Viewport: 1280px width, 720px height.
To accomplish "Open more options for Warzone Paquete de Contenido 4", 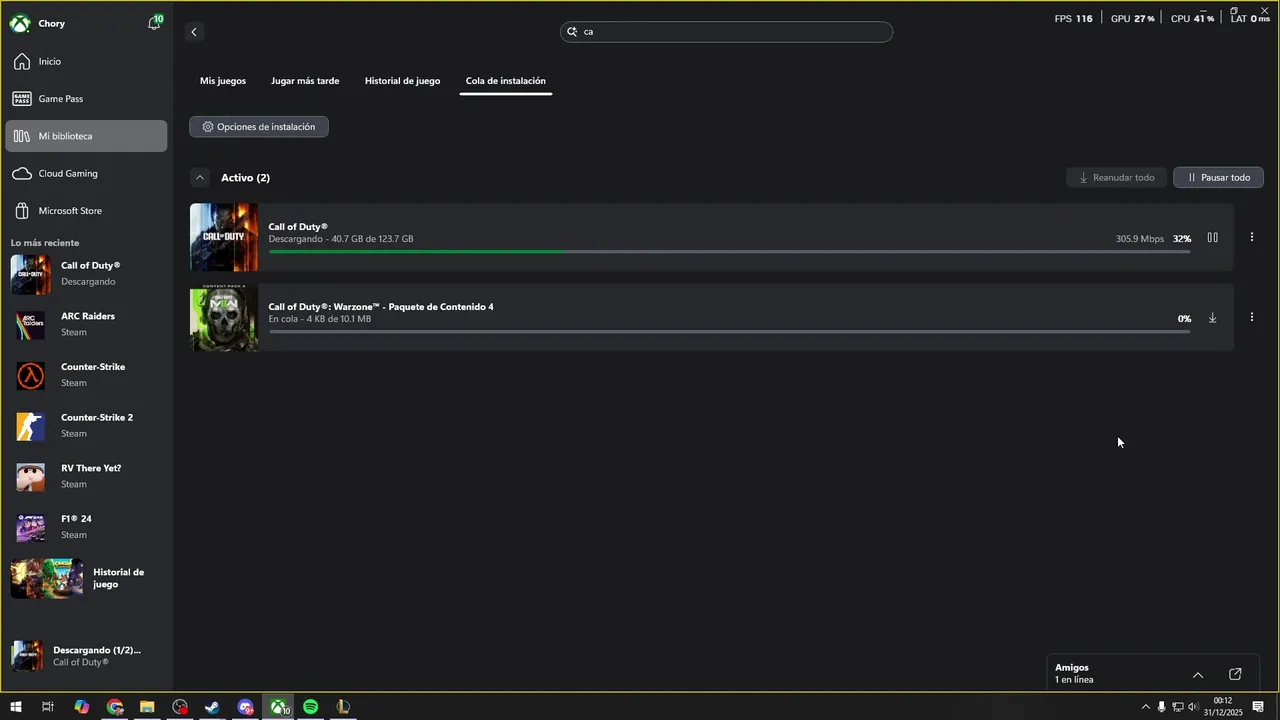I will tap(1252, 318).
